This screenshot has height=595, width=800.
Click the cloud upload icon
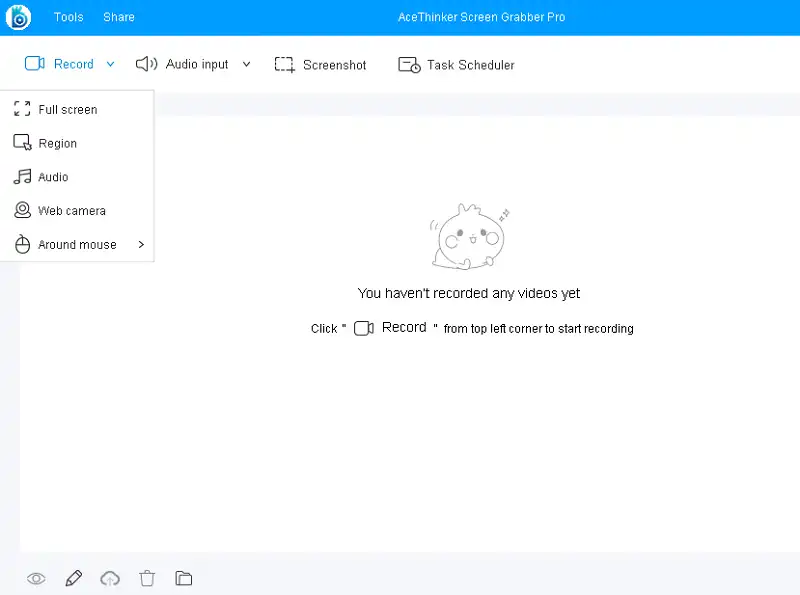110,578
